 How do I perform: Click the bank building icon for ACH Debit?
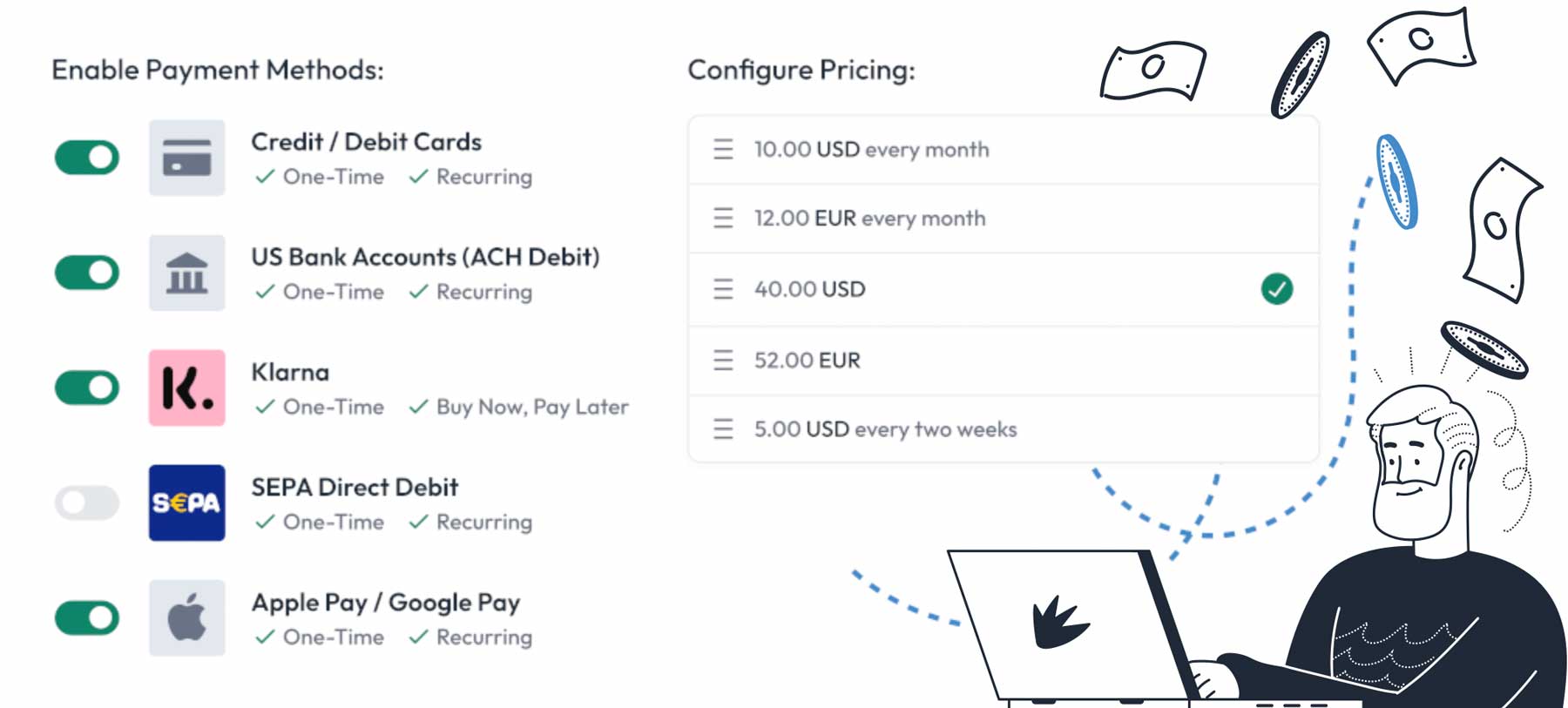click(x=186, y=273)
